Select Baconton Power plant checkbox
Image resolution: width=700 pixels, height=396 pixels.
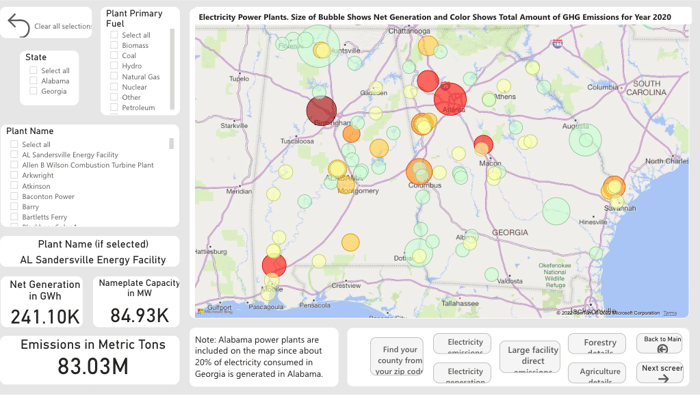pyautogui.click(x=14, y=196)
